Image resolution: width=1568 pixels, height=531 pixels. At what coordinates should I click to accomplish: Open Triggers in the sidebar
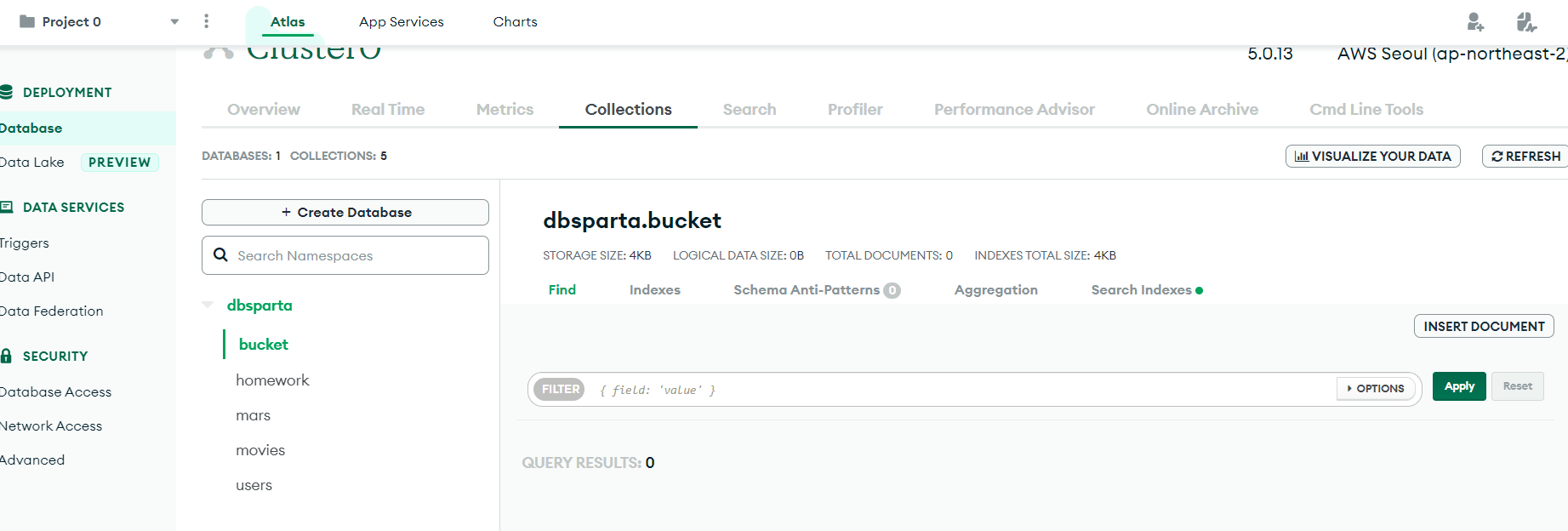click(25, 243)
